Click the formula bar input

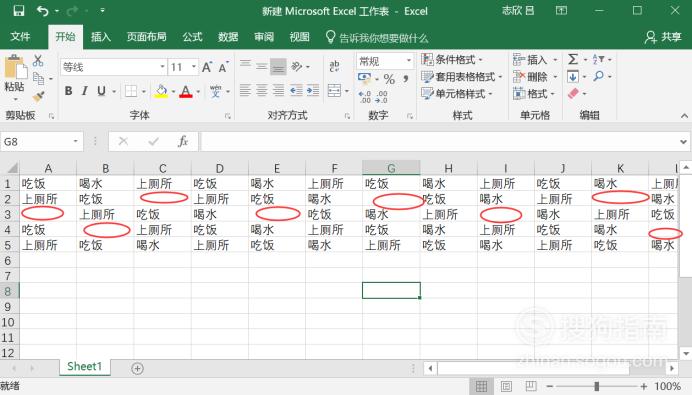pos(440,142)
